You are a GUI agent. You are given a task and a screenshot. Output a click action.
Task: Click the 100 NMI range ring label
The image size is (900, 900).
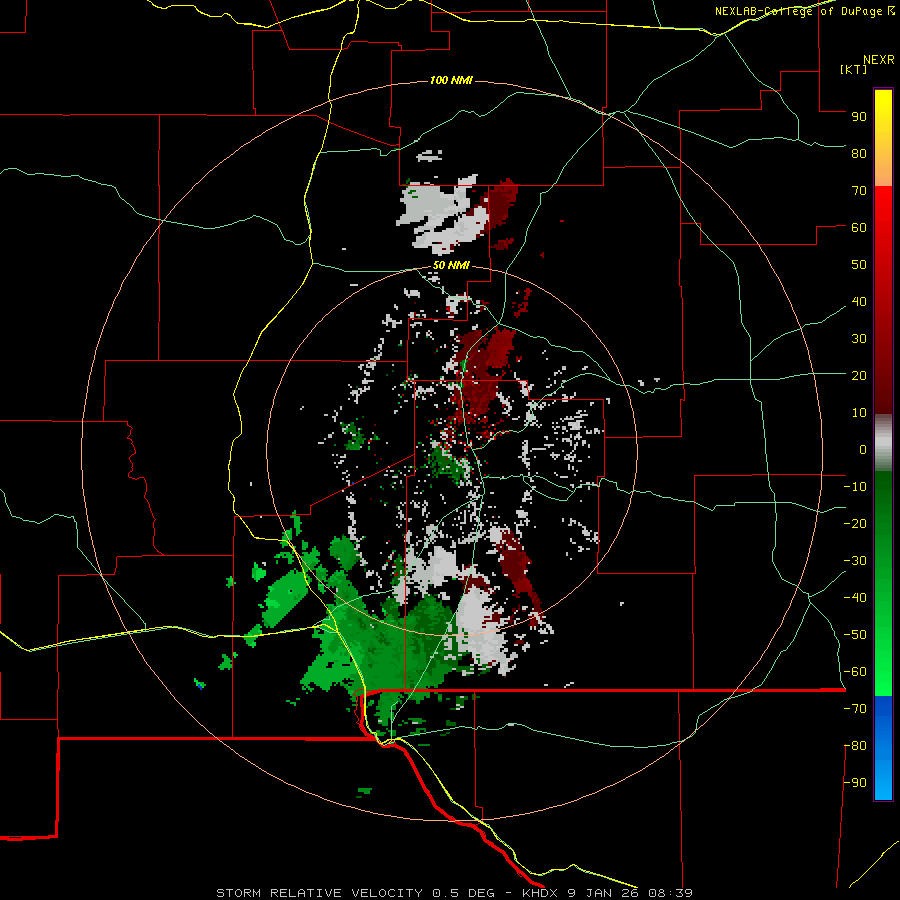tap(451, 80)
